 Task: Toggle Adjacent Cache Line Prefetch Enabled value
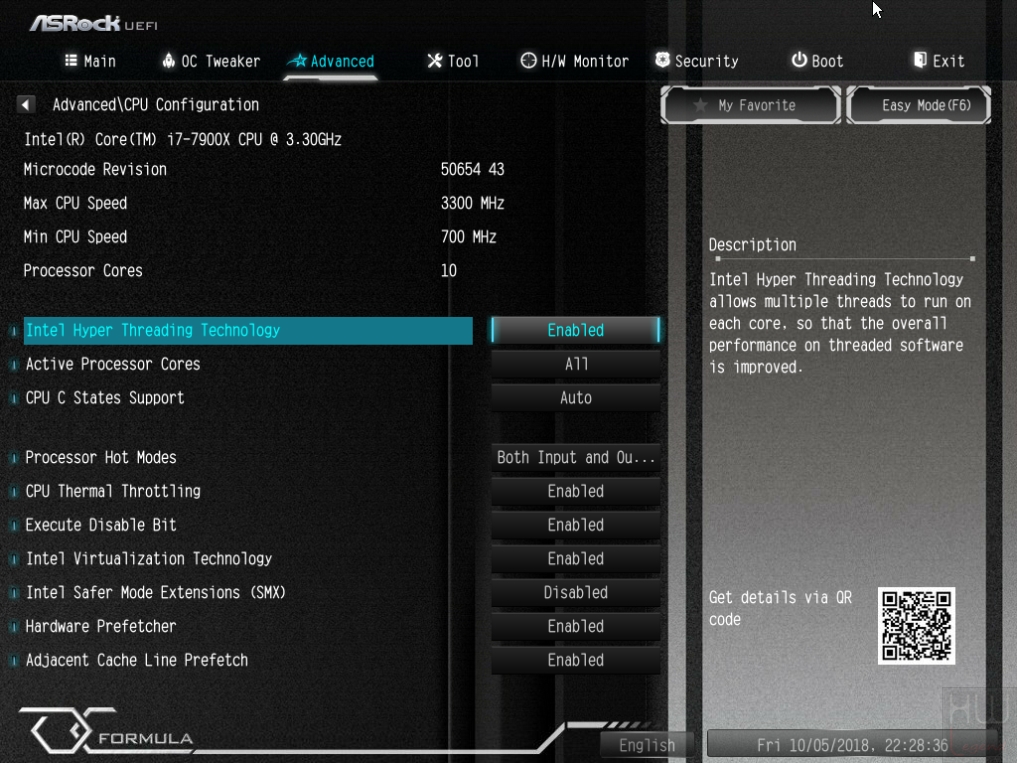click(x=575, y=660)
